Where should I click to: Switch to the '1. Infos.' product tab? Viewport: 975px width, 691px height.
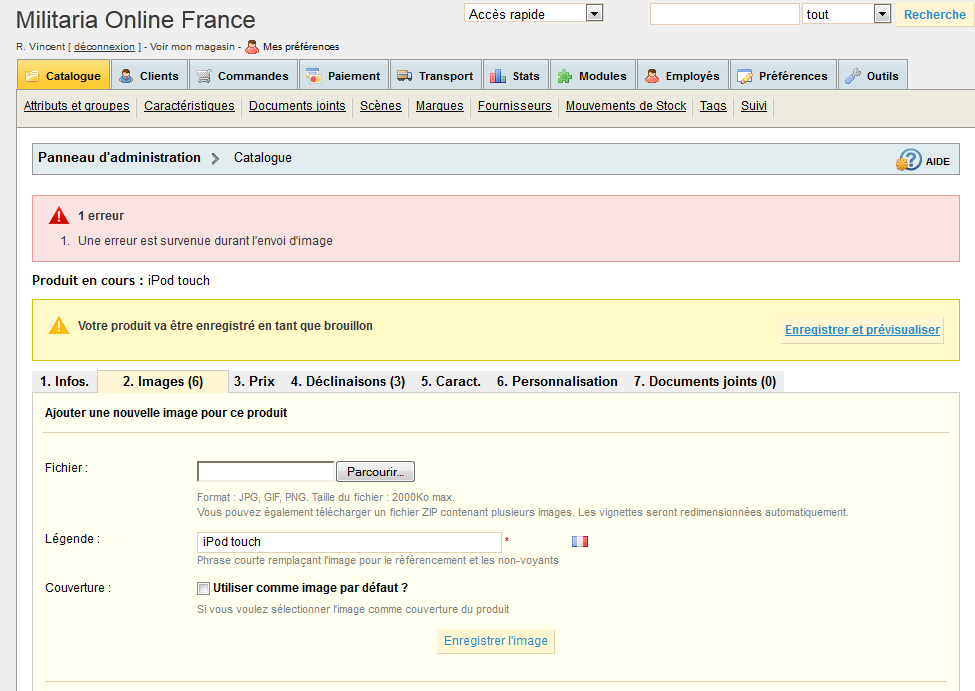click(65, 381)
